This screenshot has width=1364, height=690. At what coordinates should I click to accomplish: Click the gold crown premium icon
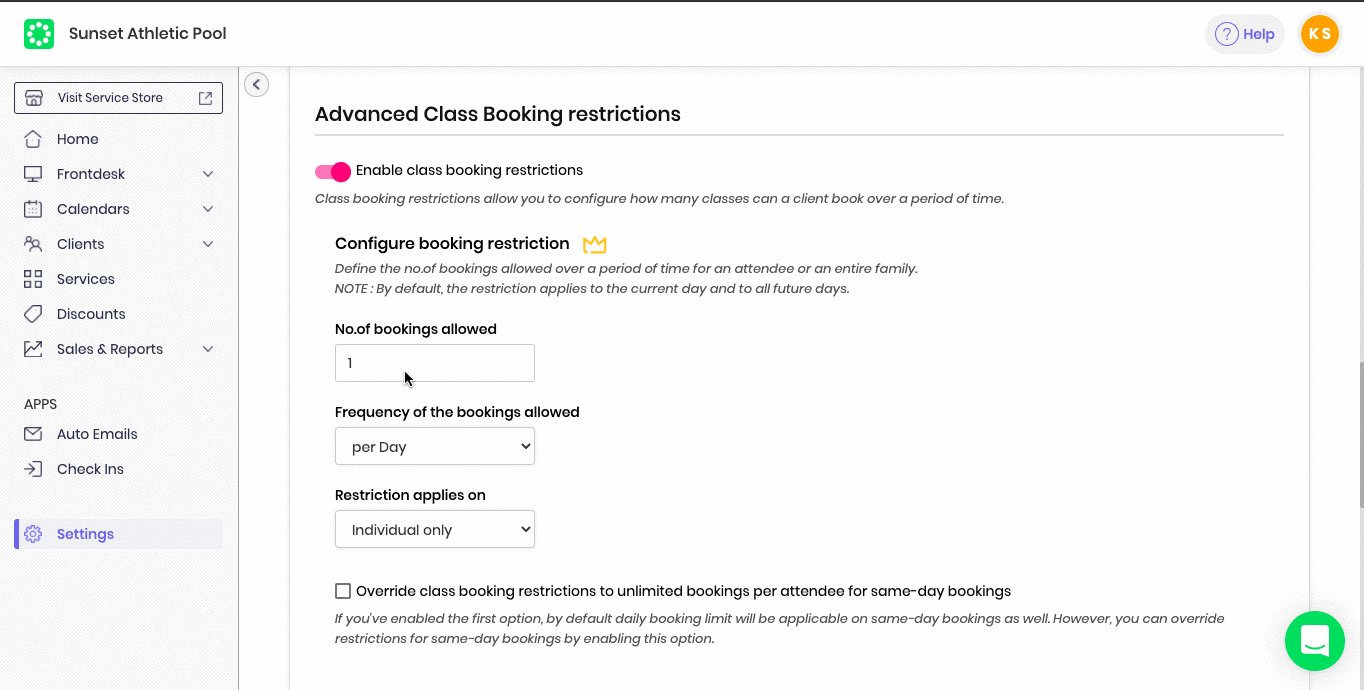(595, 244)
